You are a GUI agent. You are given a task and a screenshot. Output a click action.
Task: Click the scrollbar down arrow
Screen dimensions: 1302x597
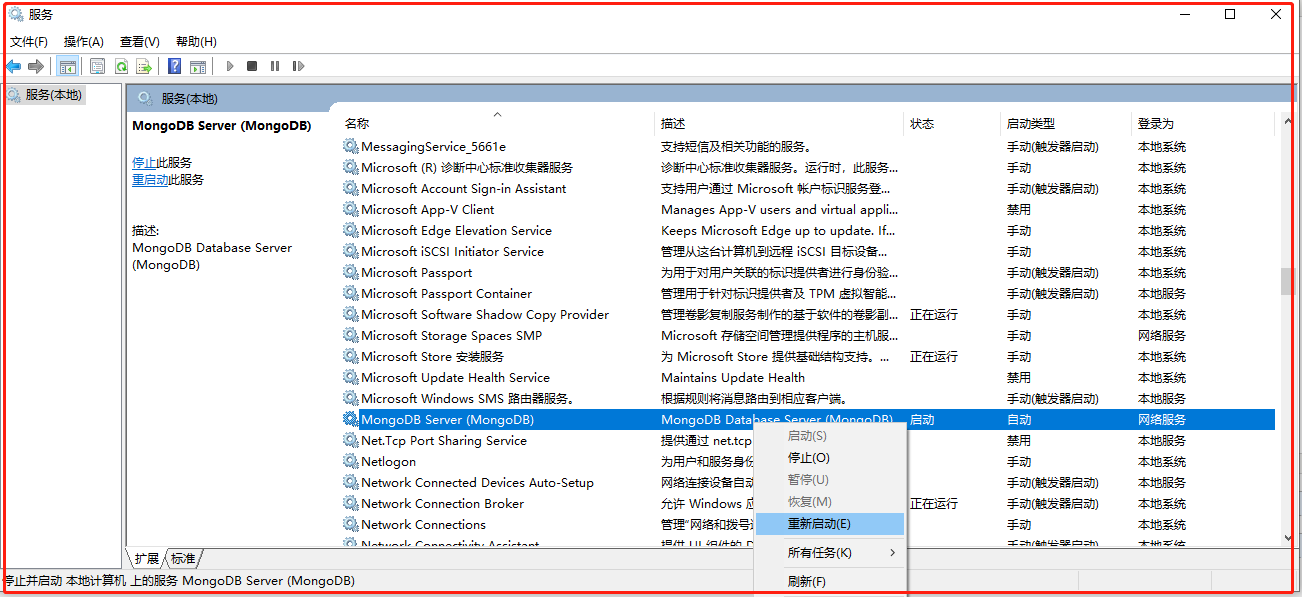1287,537
